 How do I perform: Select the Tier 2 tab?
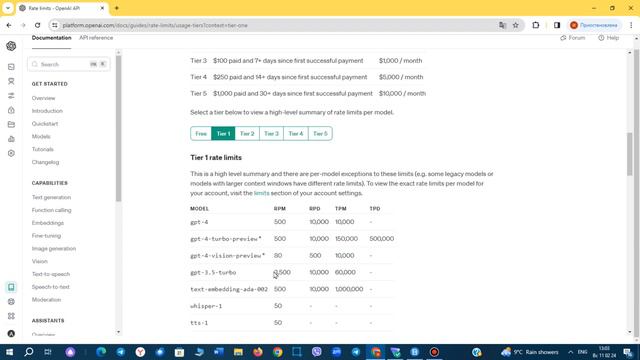(247, 133)
